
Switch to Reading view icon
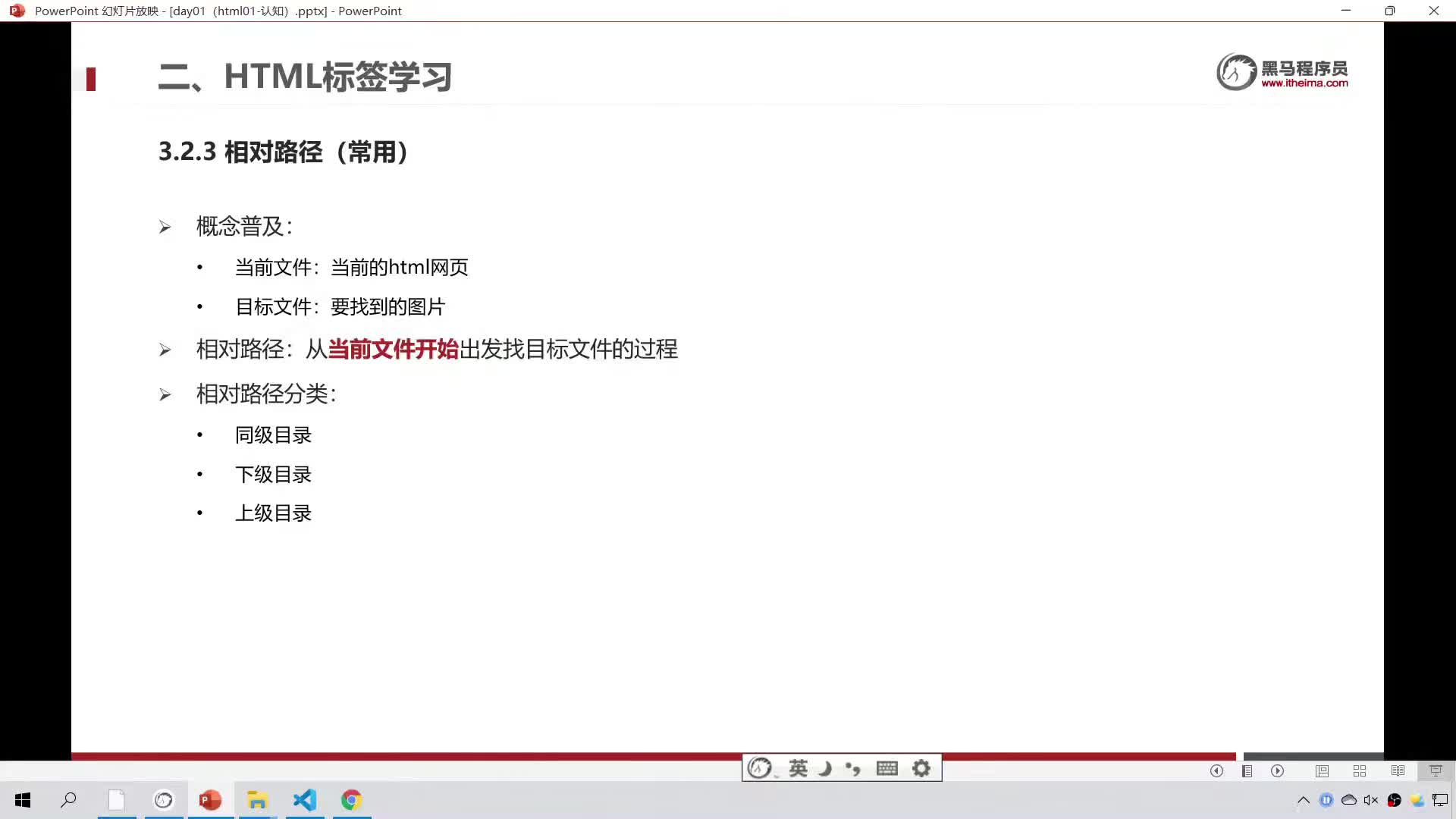(1398, 770)
